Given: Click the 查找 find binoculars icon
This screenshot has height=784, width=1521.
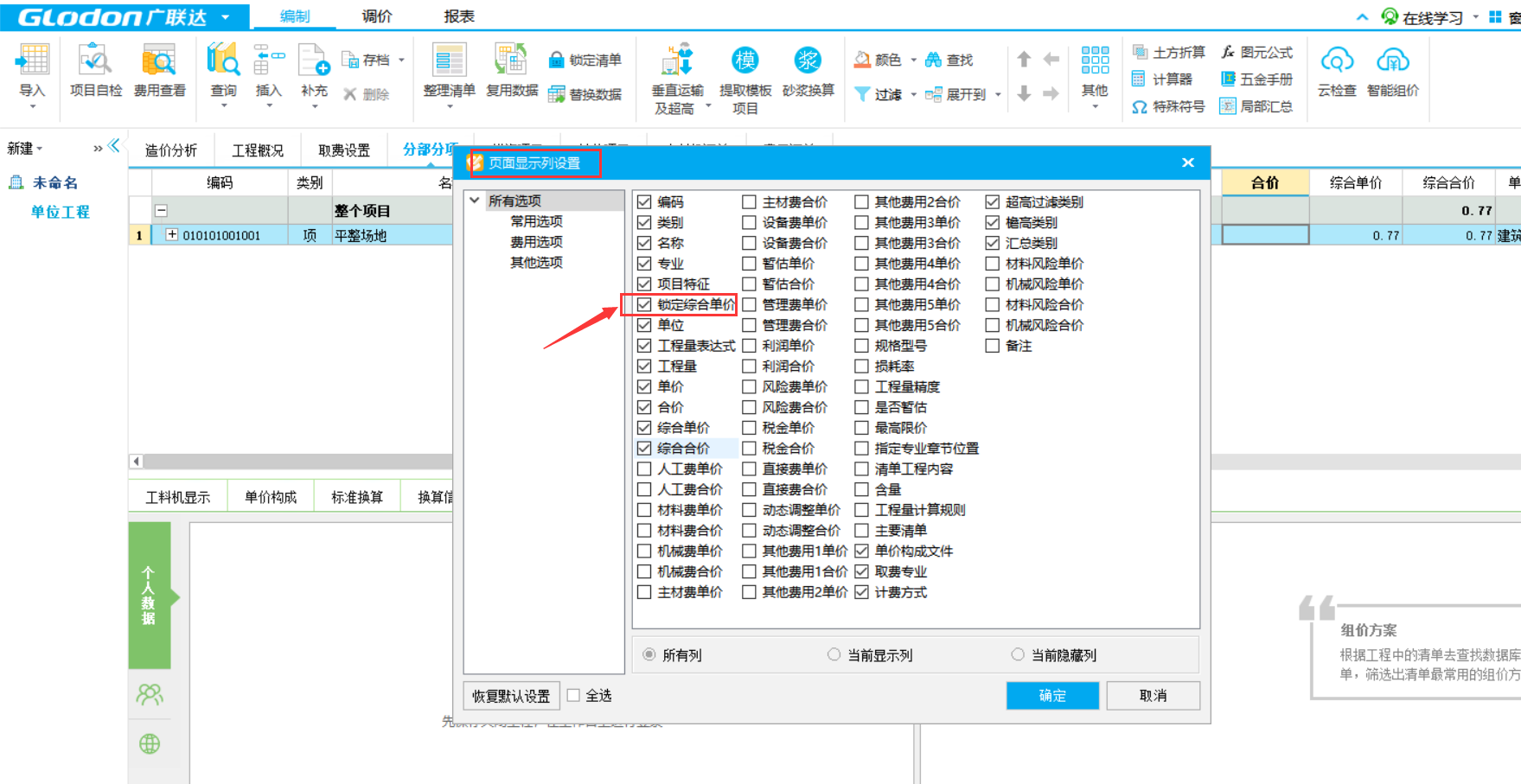Looking at the screenshot, I should 933,60.
